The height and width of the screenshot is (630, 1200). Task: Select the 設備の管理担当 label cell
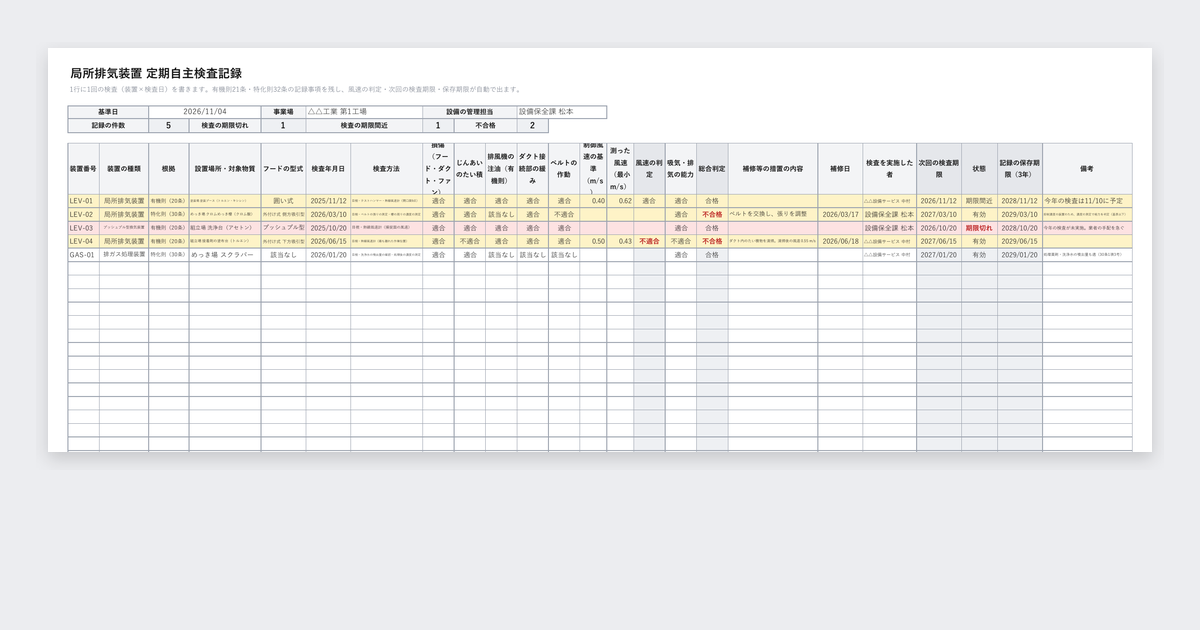point(470,112)
